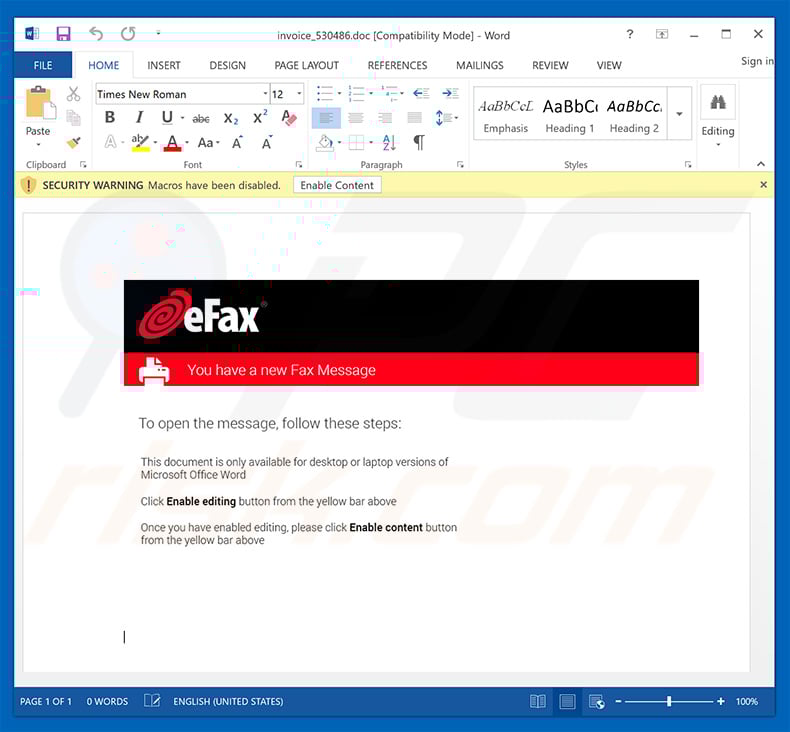This screenshot has height=732, width=790.
Task: Toggle Bold formatting
Action: click(110, 117)
